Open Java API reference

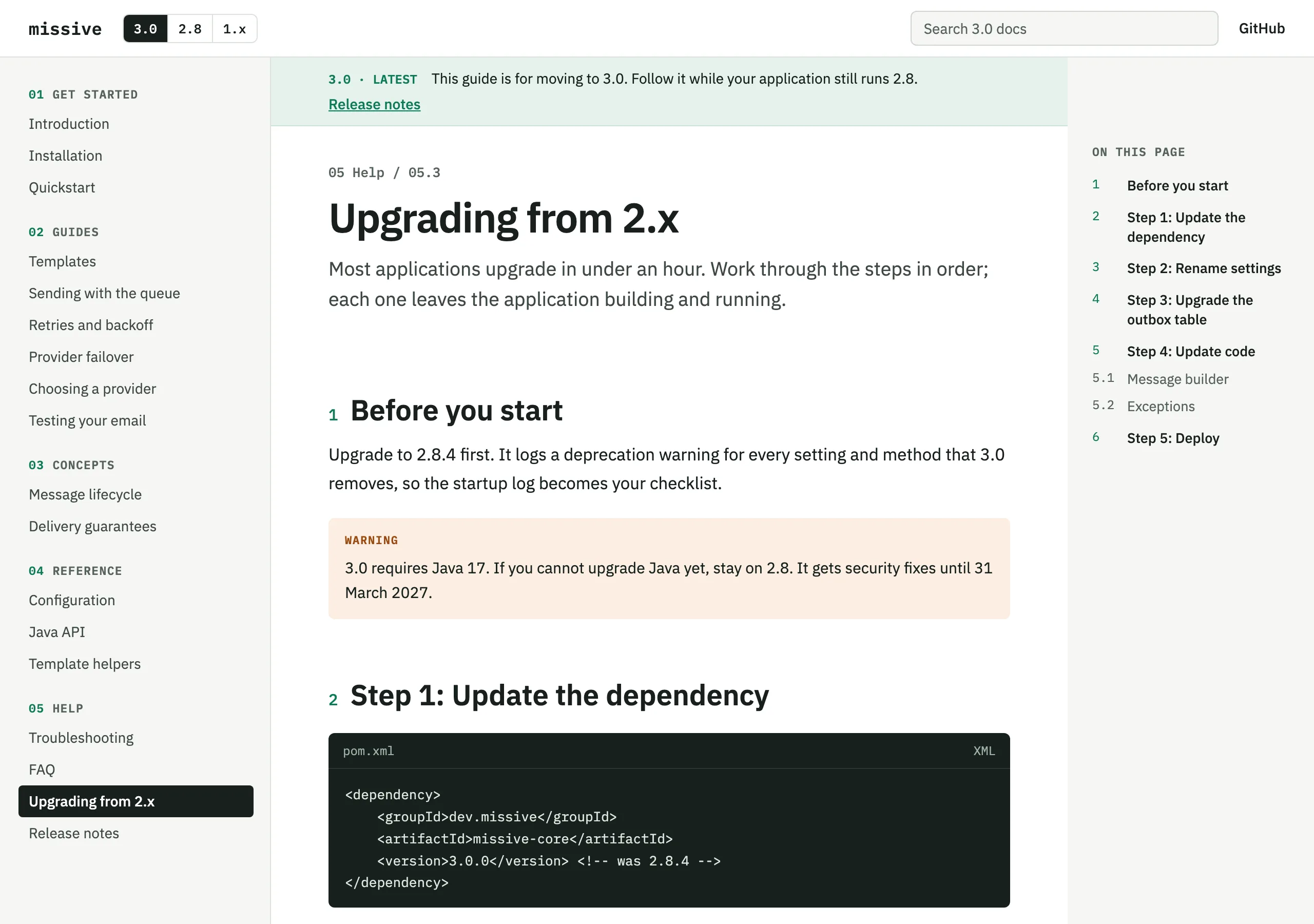pyautogui.click(x=56, y=632)
